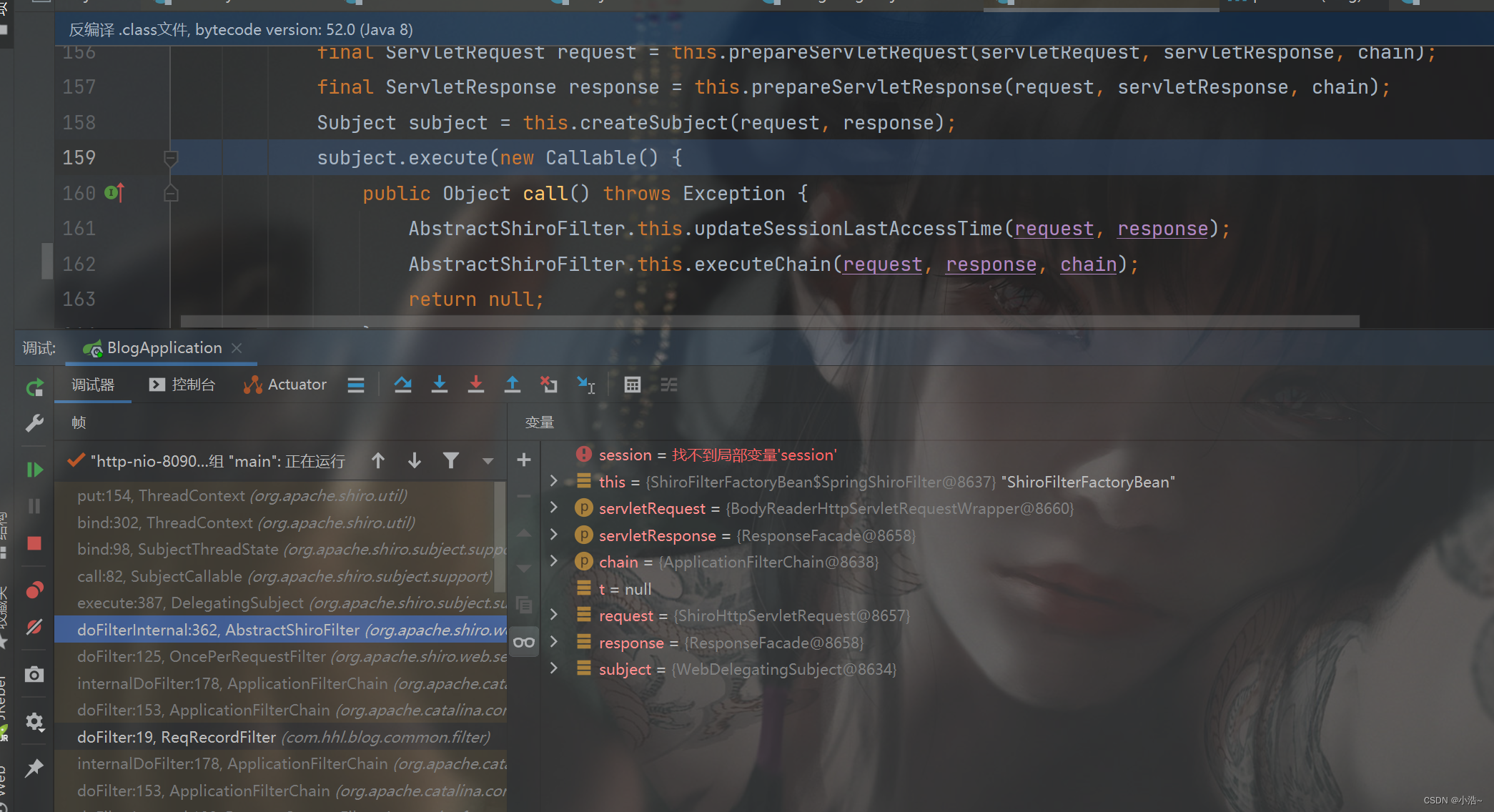Click the Force Step Into red arrow icon
This screenshot has width=1494, height=812.
pos(476,385)
